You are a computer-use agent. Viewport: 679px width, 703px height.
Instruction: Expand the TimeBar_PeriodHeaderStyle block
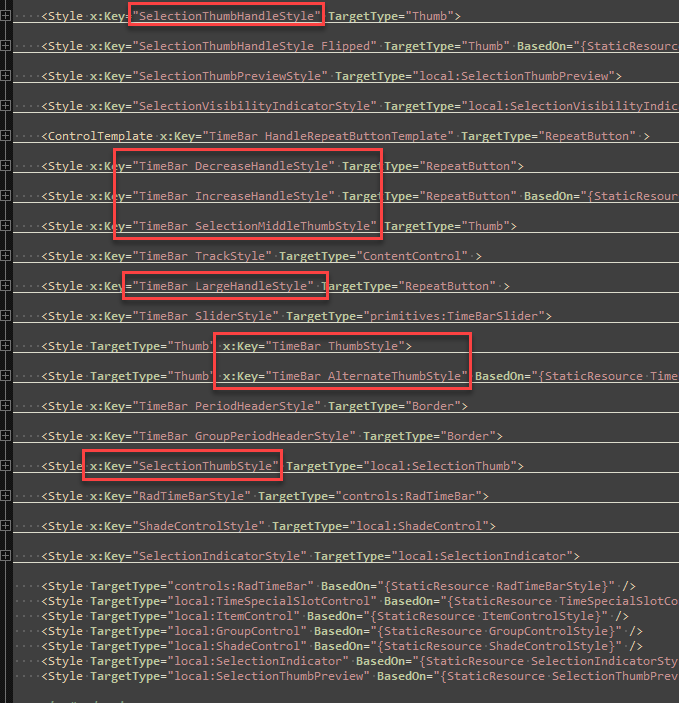coord(5,406)
